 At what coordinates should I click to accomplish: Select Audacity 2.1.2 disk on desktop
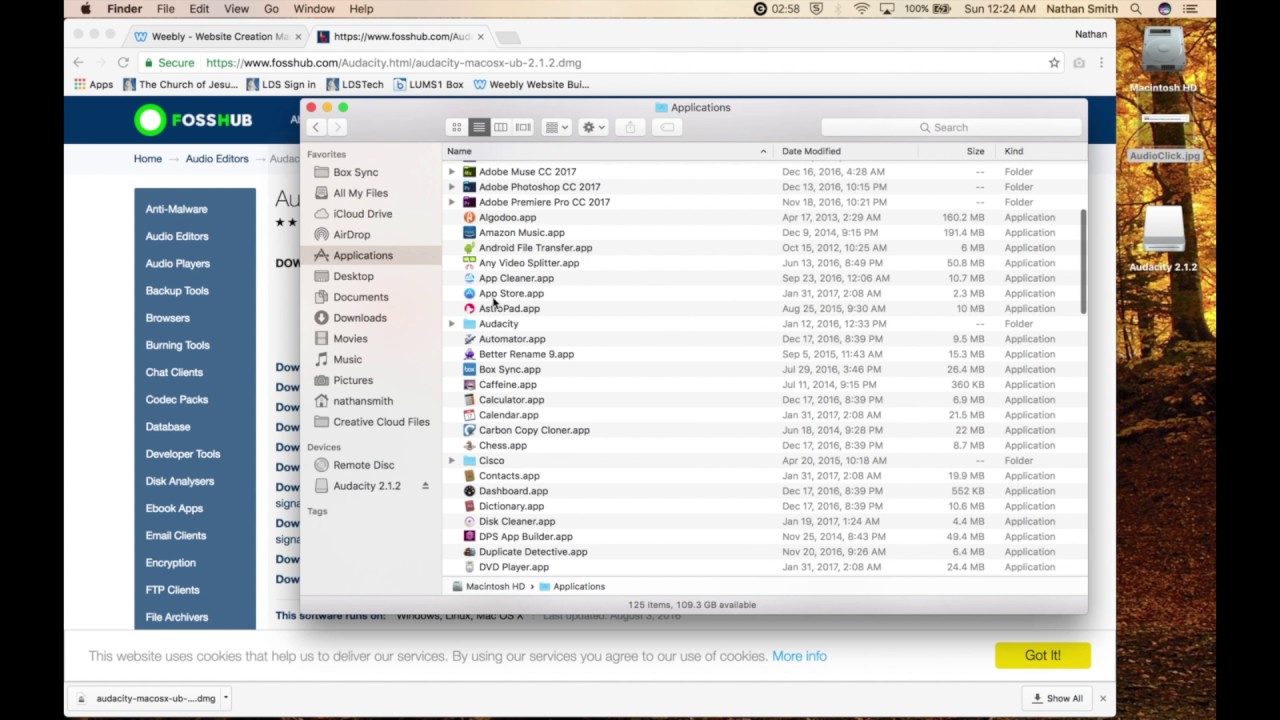pos(1163,240)
